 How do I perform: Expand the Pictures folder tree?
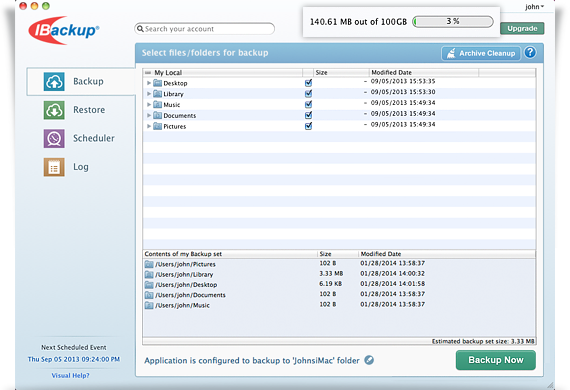click(x=149, y=126)
